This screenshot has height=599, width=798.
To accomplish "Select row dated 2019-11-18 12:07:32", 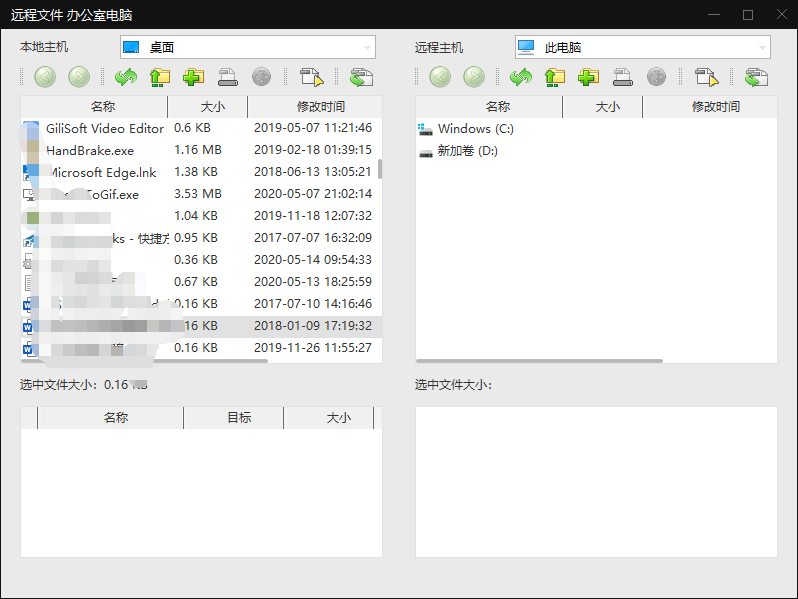I will coord(202,216).
